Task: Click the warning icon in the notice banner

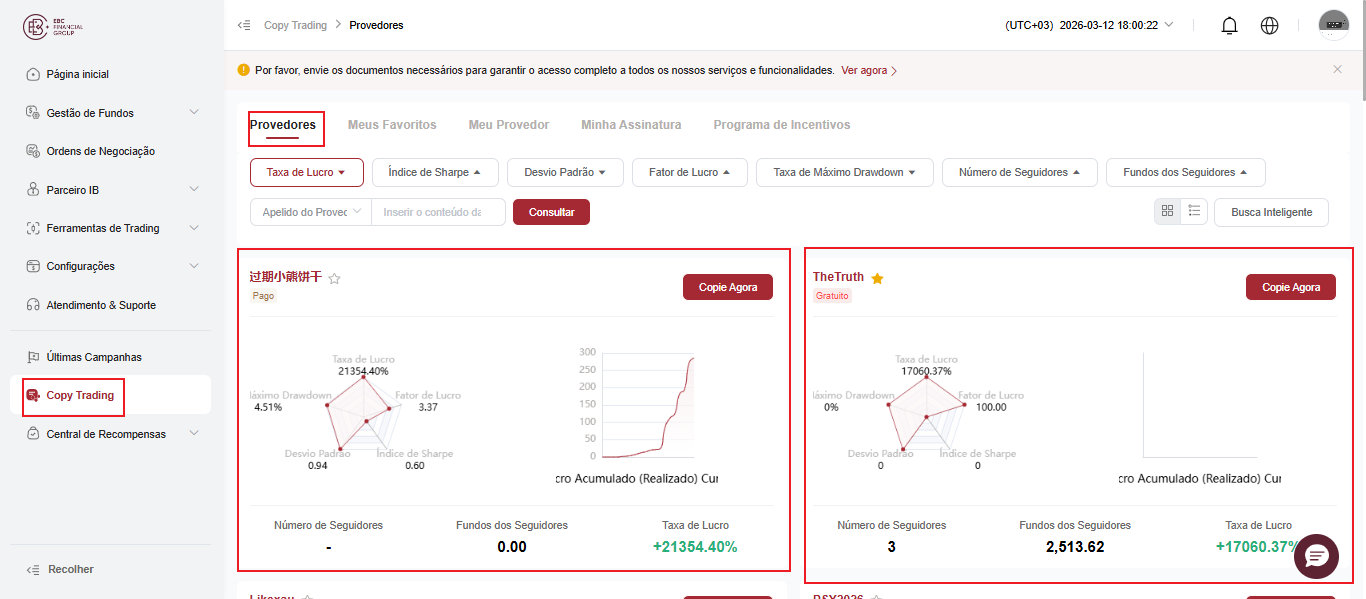Action: tap(243, 70)
